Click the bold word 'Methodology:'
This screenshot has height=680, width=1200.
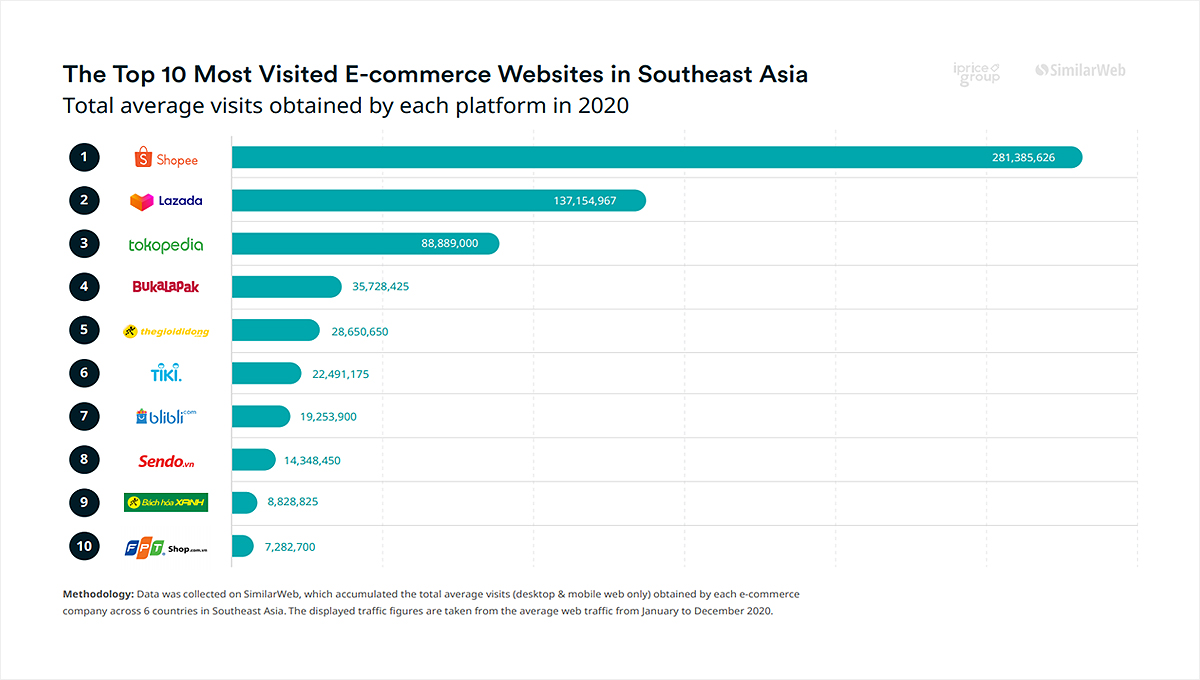pyautogui.click(x=98, y=594)
